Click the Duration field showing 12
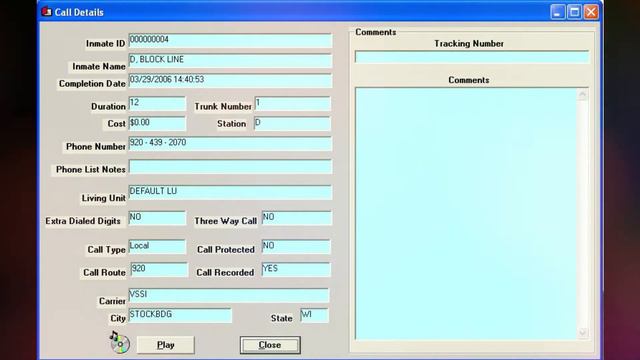 [157, 103]
